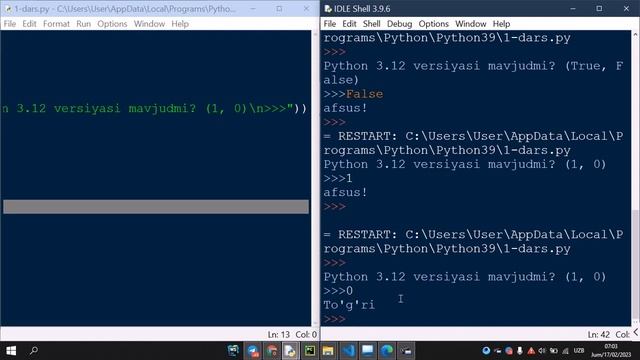Click the 'To'g'ri' output line in the shell
Screen dimensions: 640x360
[x=349, y=305]
